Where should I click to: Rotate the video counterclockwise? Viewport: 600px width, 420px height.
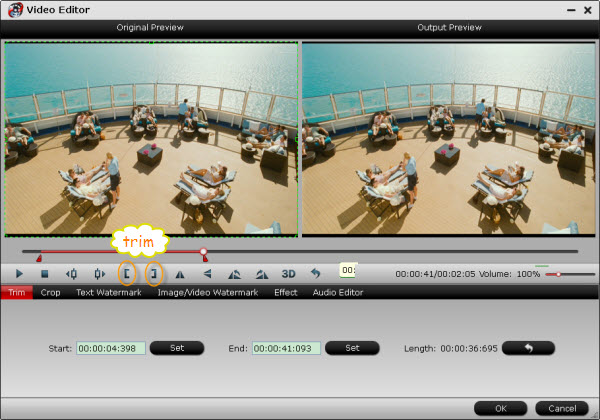(x=235, y=274)
